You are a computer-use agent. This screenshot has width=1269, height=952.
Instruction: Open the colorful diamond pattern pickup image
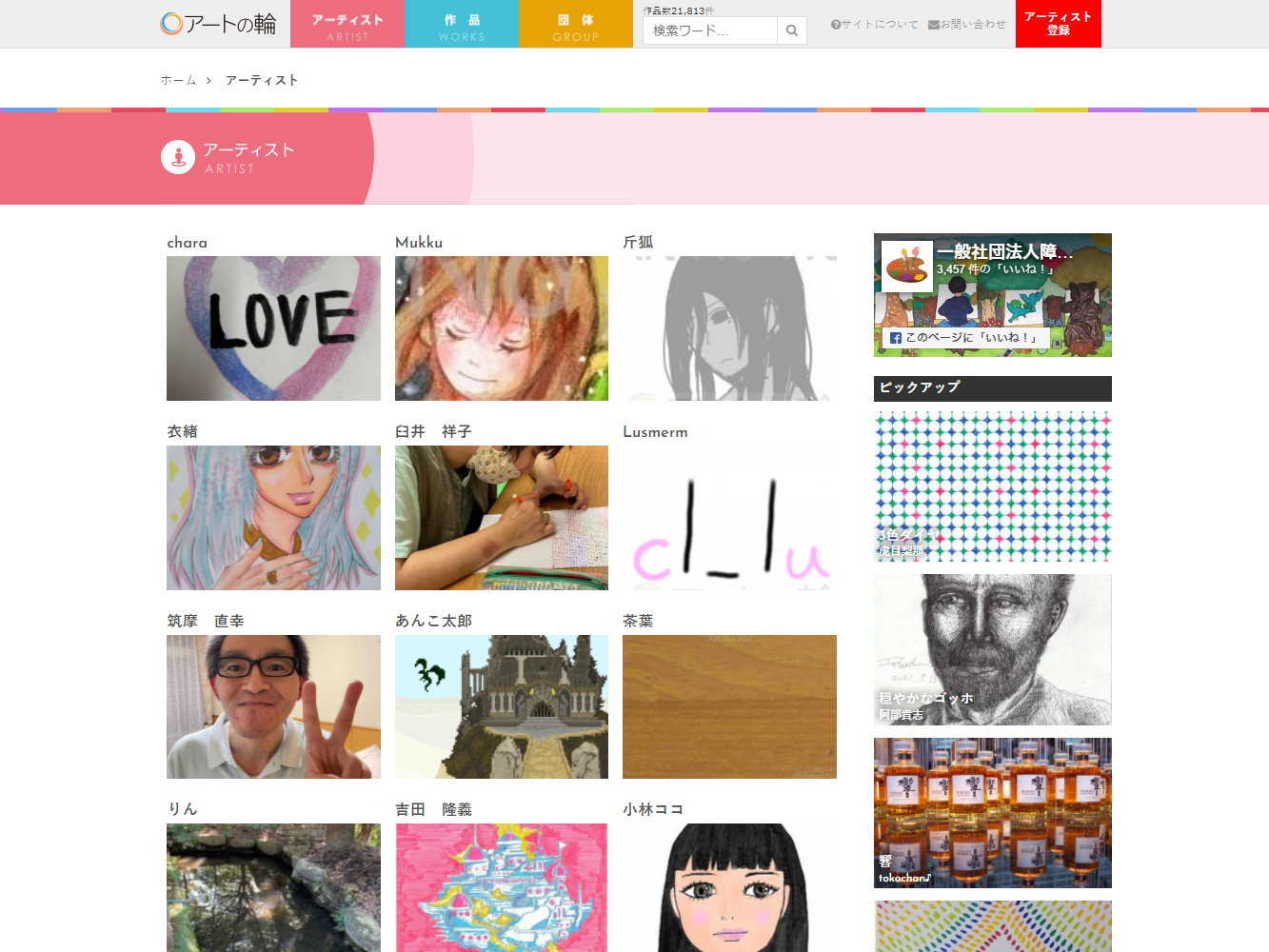click(993, 486)
